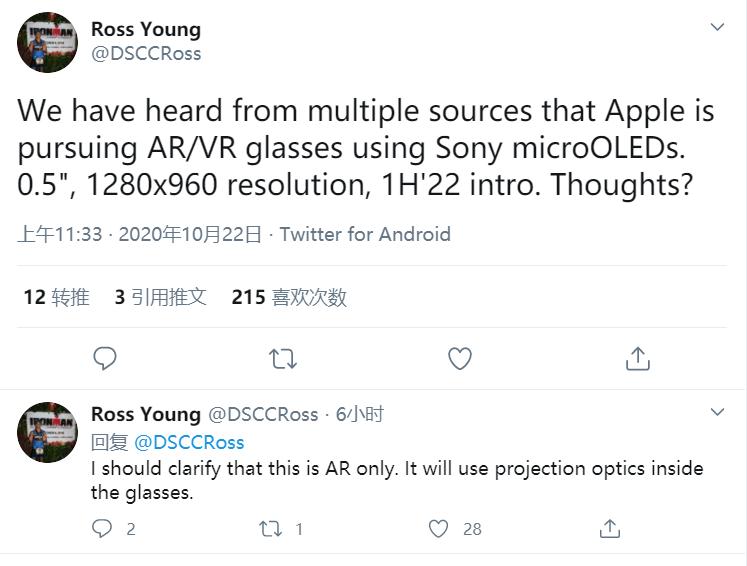The width and height of the screenshot is (747, 566).
Task: Click the @DSCCRoss handle under the name
Action: tap(146, 54)
